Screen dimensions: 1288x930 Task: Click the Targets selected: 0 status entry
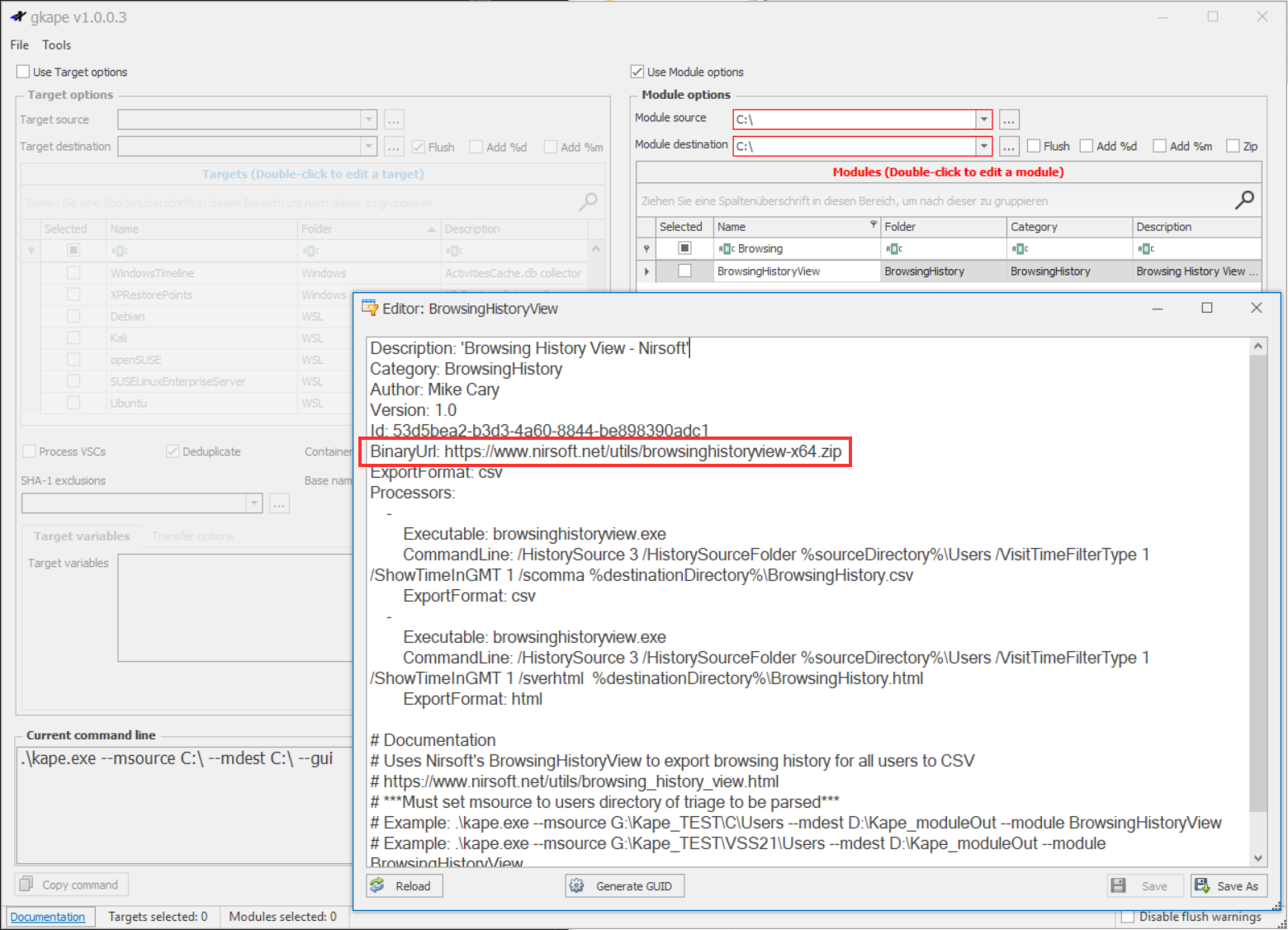pos(158,917)
